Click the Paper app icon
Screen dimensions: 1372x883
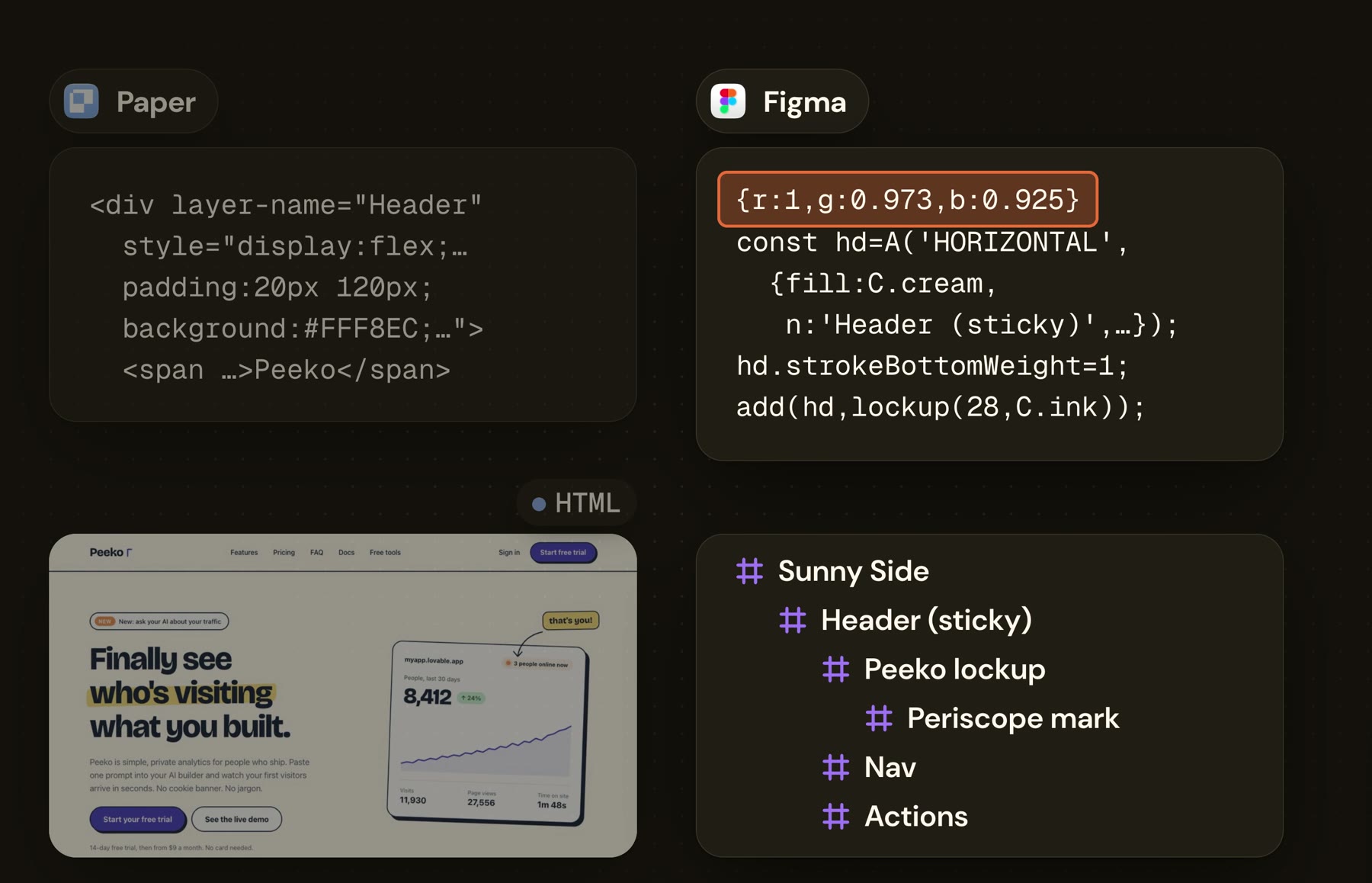pyautogui.click(x=82, y=101)
